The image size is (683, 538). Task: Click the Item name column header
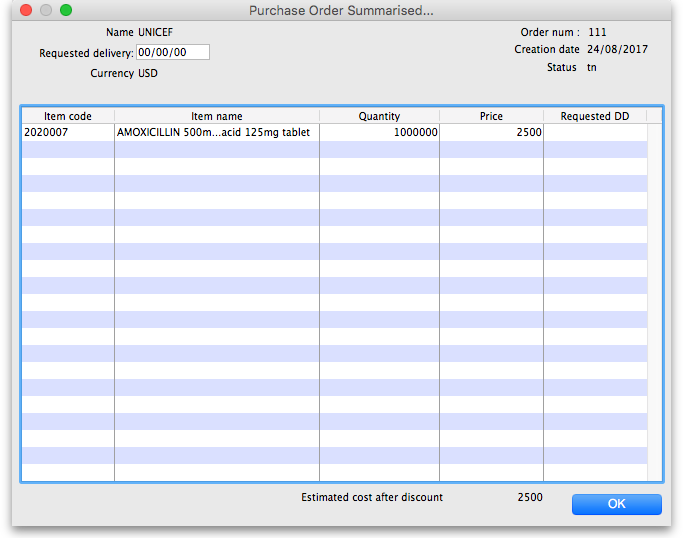tap(216, 116)
